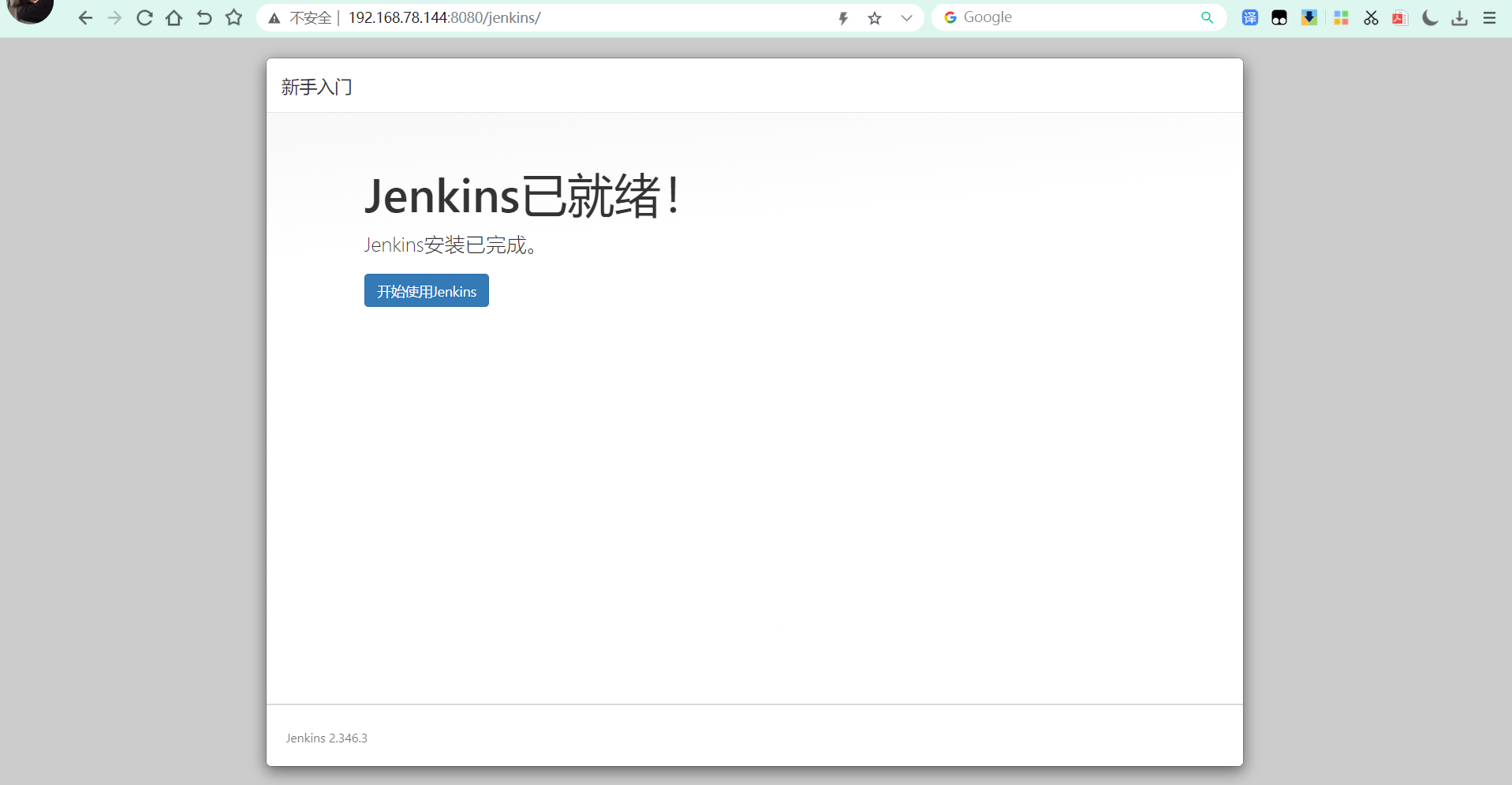Viewport: 1512px width, 785px height.
Task: Toggle night mode with the moon icon
Action: point(1430,17)
